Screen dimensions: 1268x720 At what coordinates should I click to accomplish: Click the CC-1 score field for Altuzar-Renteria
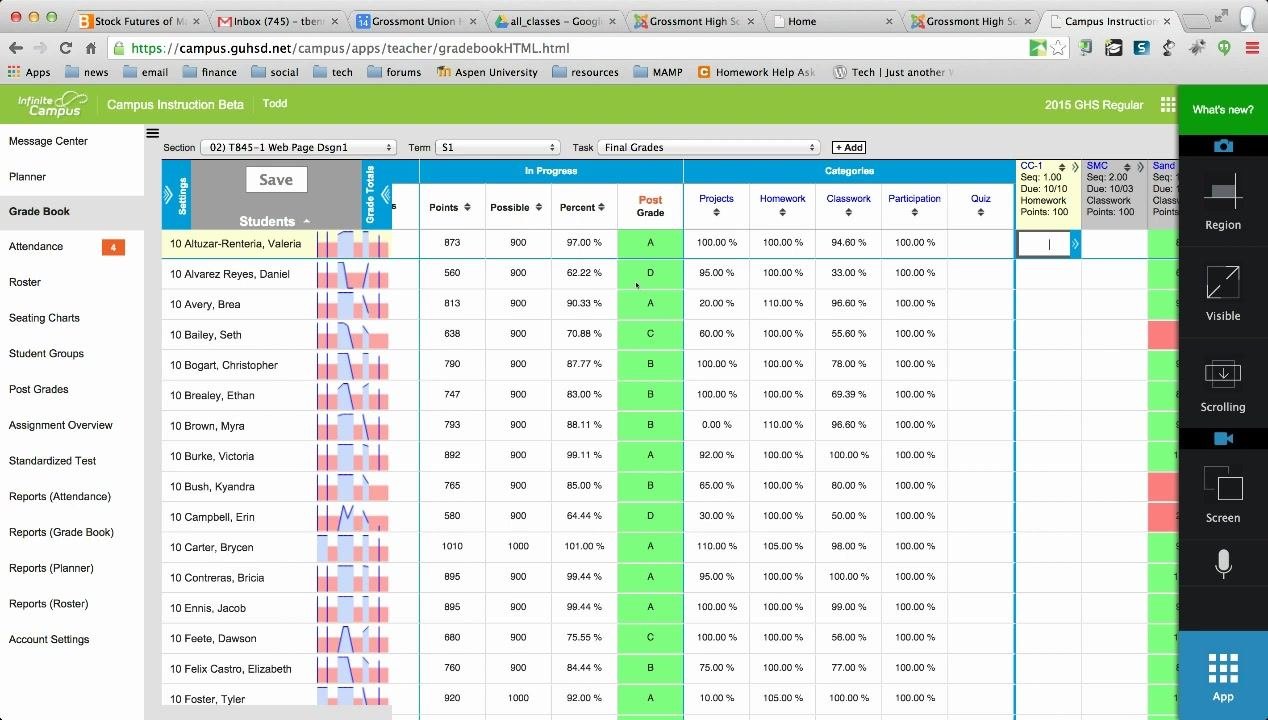[x=1044, y=244]
